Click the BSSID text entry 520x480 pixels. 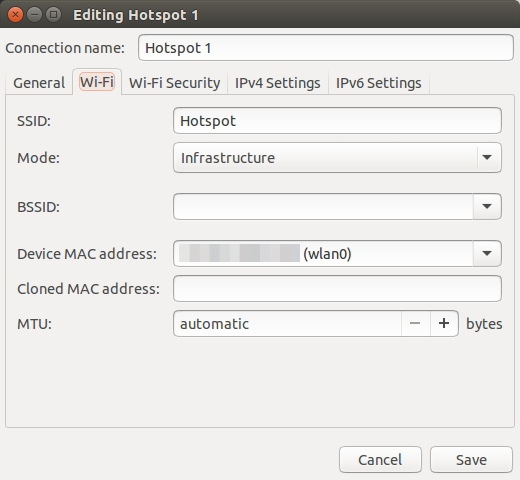pos(323,206)
